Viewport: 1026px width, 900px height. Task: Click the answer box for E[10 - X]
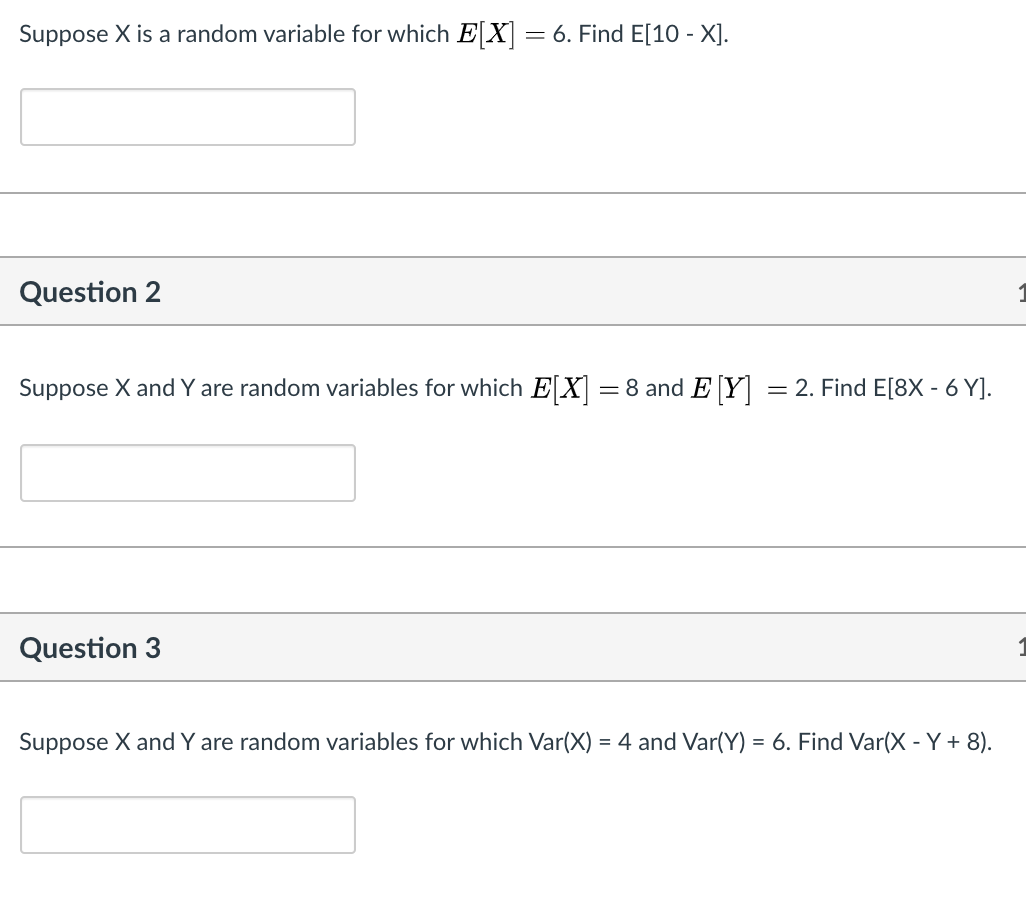click(187, 117)
